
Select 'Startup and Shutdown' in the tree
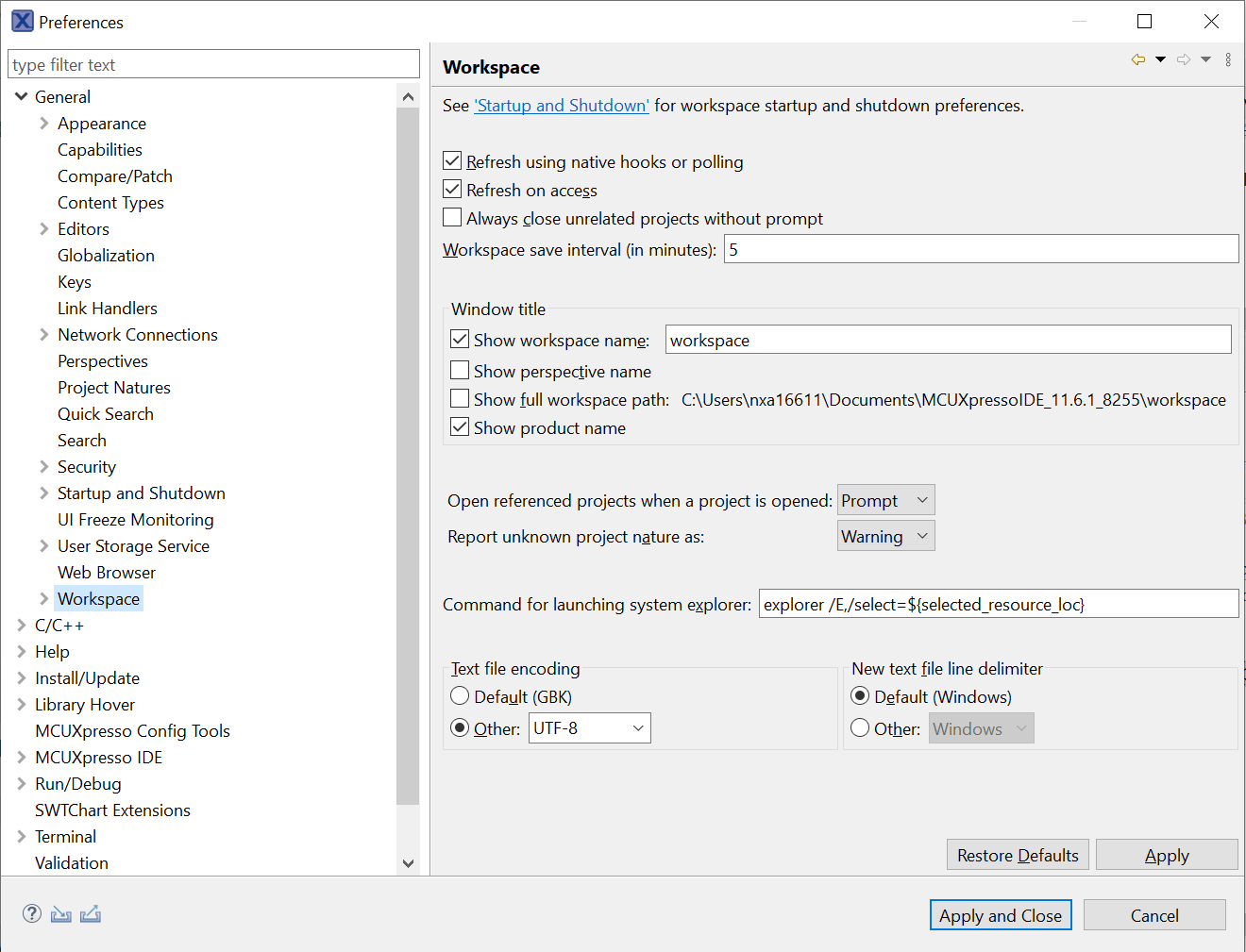tap(141, 493)
